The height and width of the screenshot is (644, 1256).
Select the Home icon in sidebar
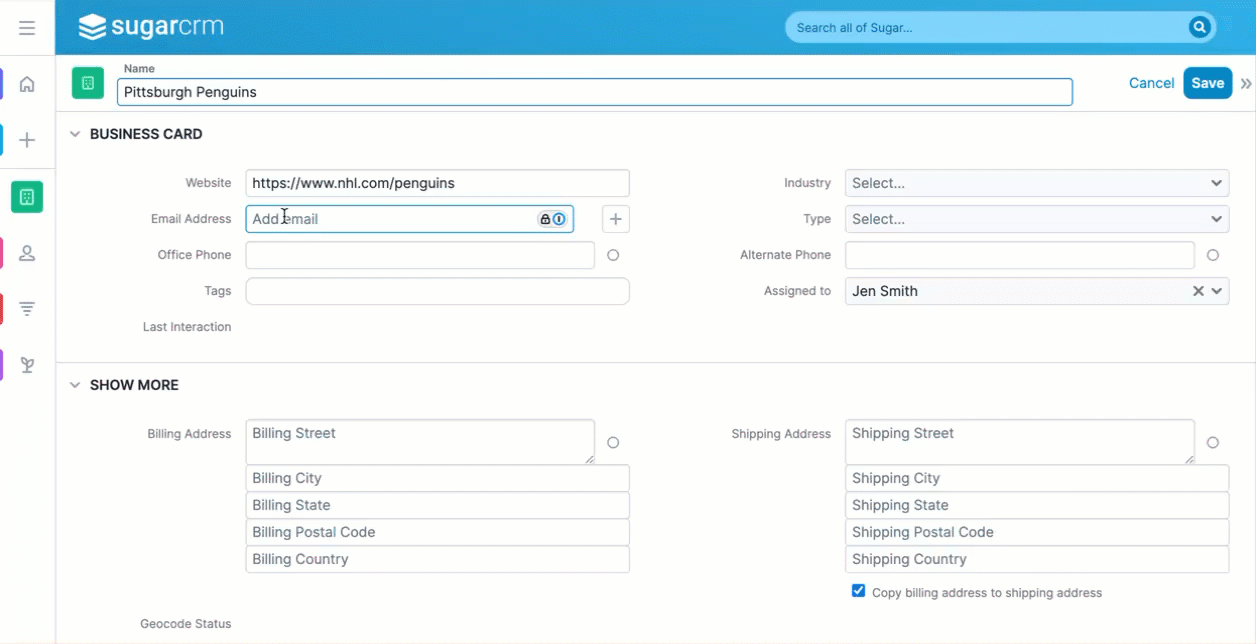tap(27, 83)
